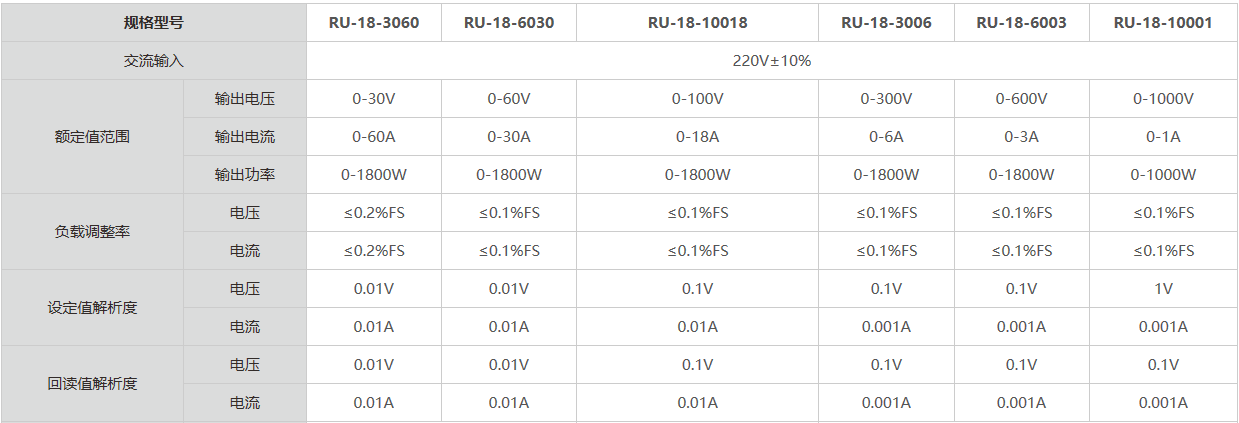The height and width of the screenshot is (423, 1239).
Task: Select the RU-18-3006 model header
Action: pos(886,22)
